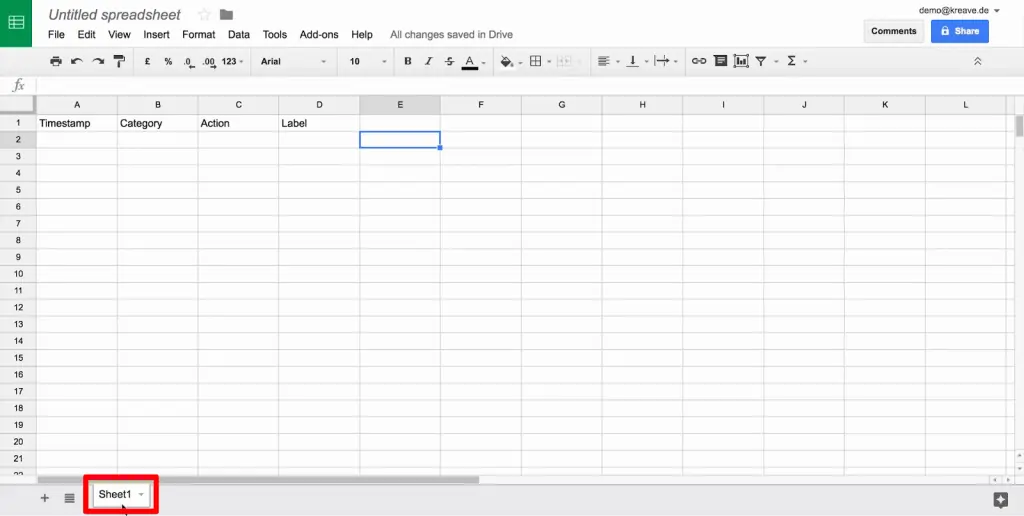Click the vertical align icon

pos(632,61)
